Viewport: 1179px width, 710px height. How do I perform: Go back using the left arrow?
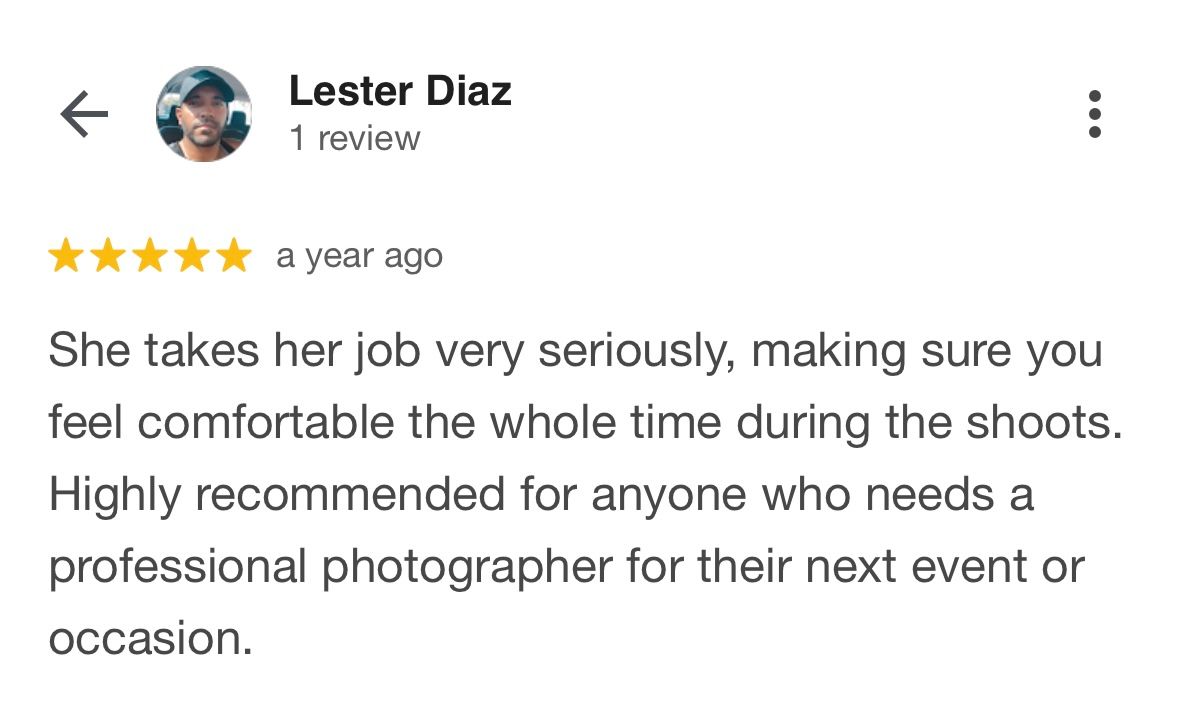(84, 114)
